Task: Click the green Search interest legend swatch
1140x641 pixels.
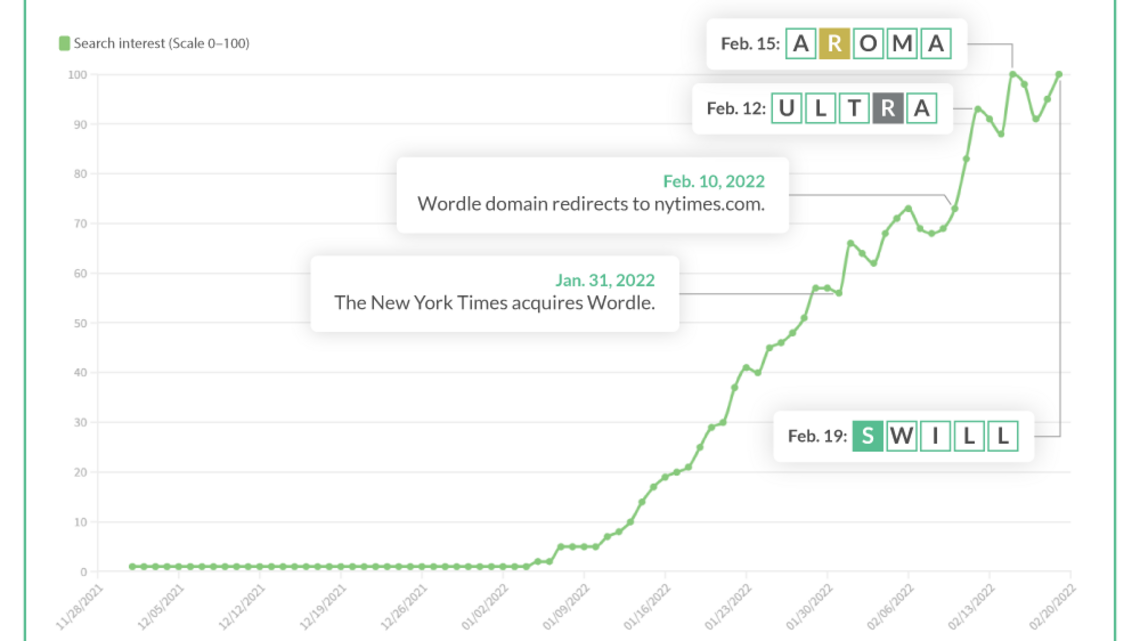Action: [x=64, y=44]
